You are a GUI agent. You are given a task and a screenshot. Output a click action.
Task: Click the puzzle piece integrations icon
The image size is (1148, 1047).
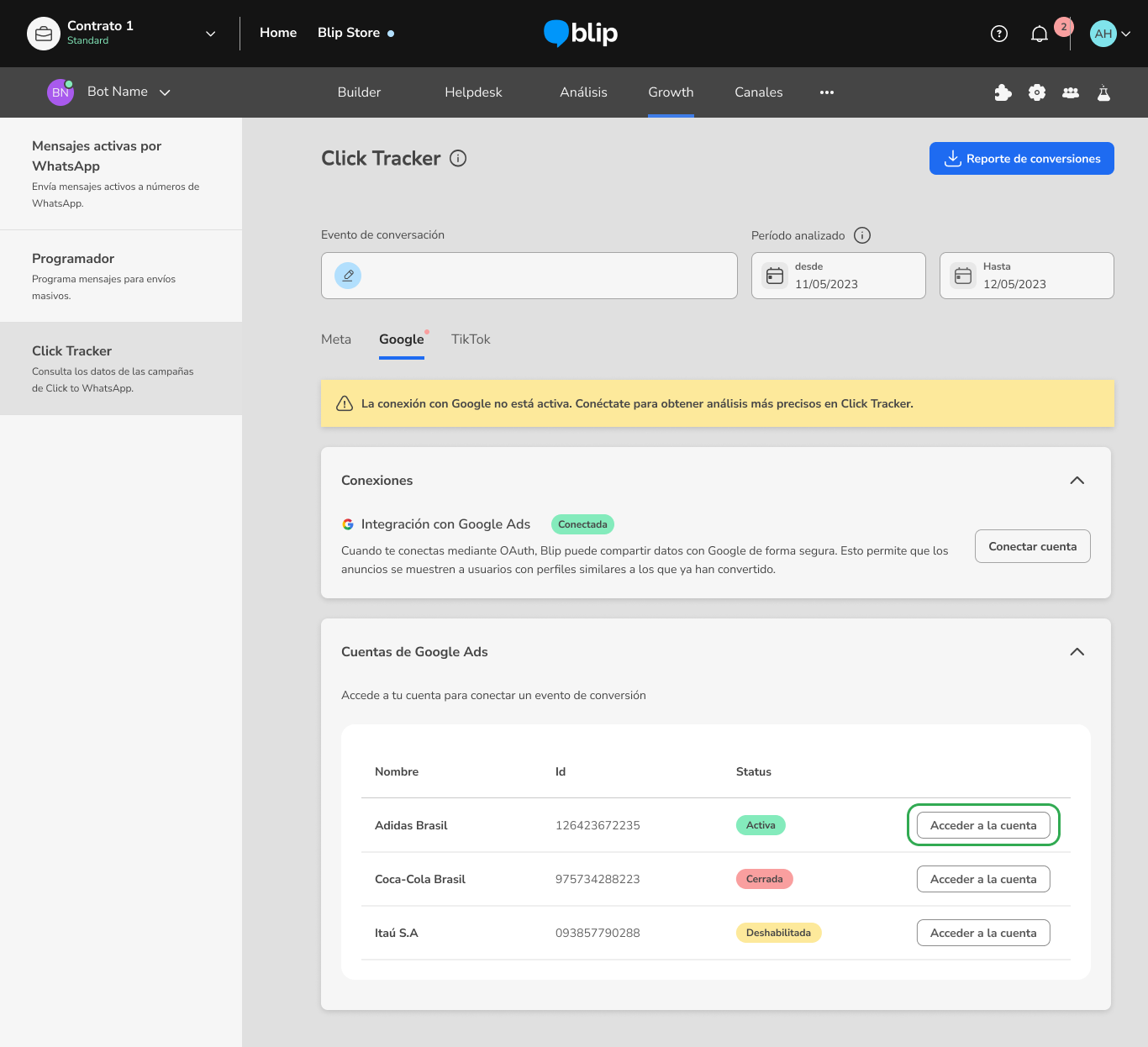(x=1003, y=92)
